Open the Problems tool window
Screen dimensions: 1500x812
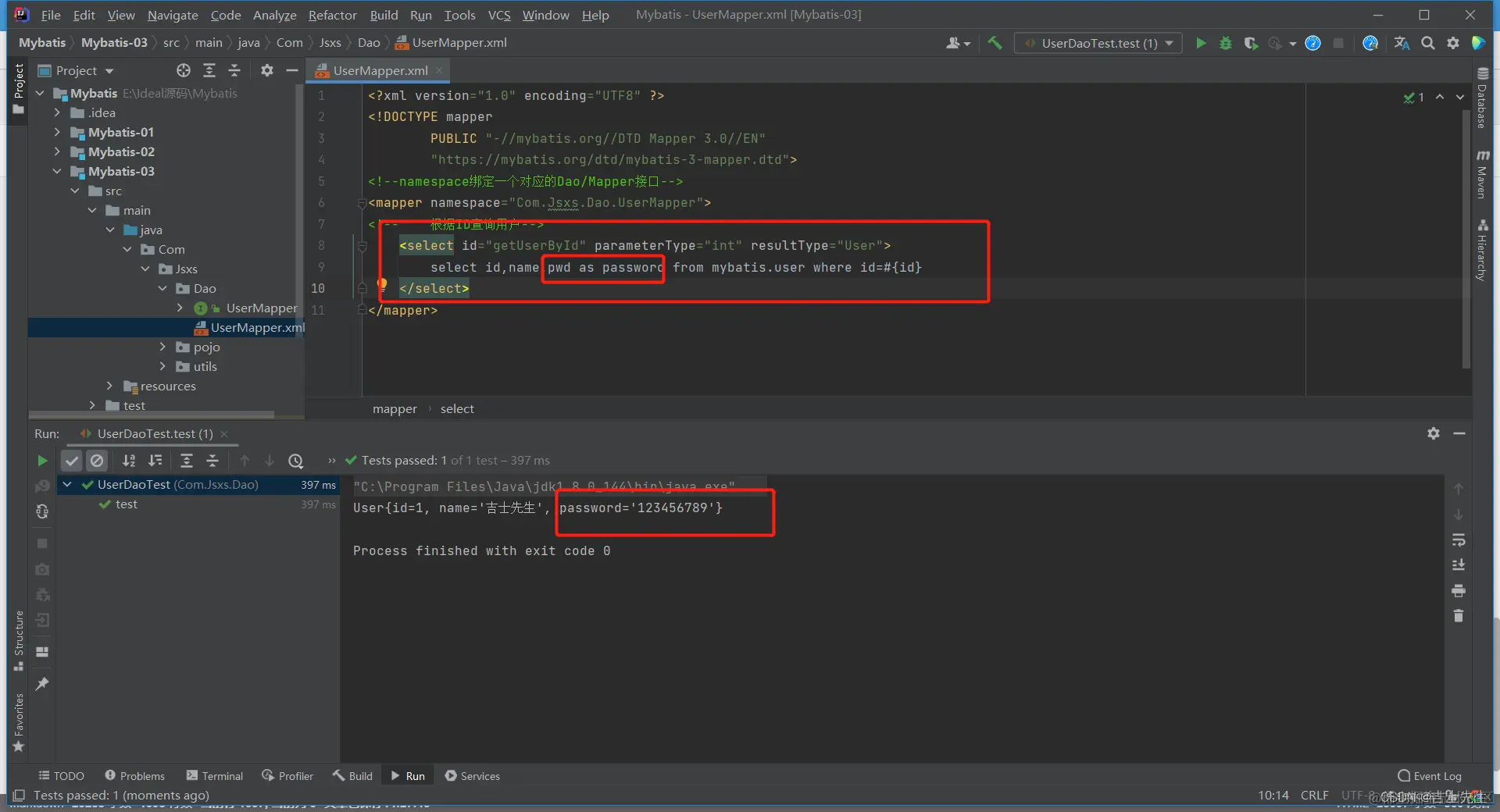click(135, 775)
